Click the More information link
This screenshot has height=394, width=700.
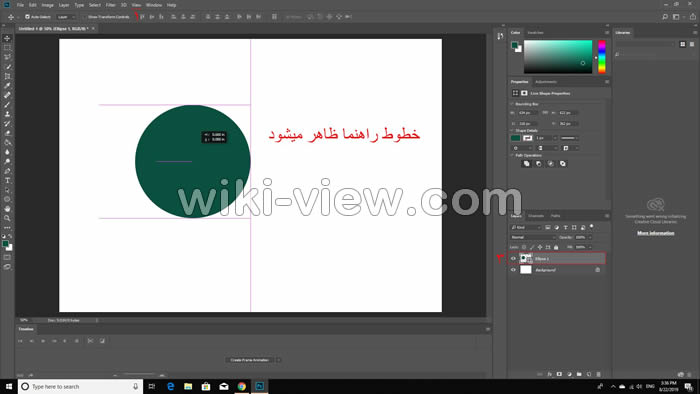pyautogui.click(x=656, y=233)
